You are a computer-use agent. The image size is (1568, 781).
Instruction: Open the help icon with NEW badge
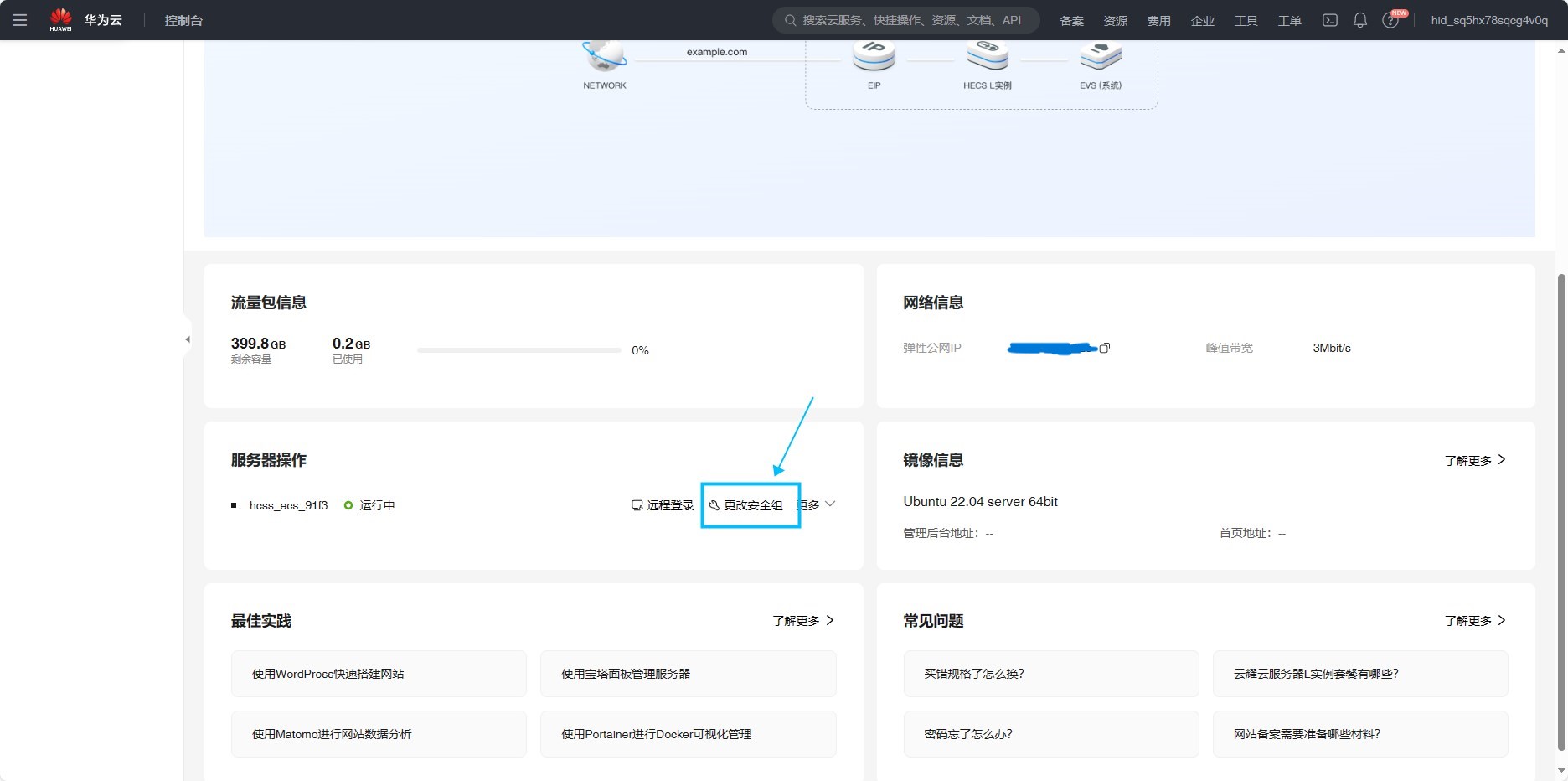[x=1392, y=19]
